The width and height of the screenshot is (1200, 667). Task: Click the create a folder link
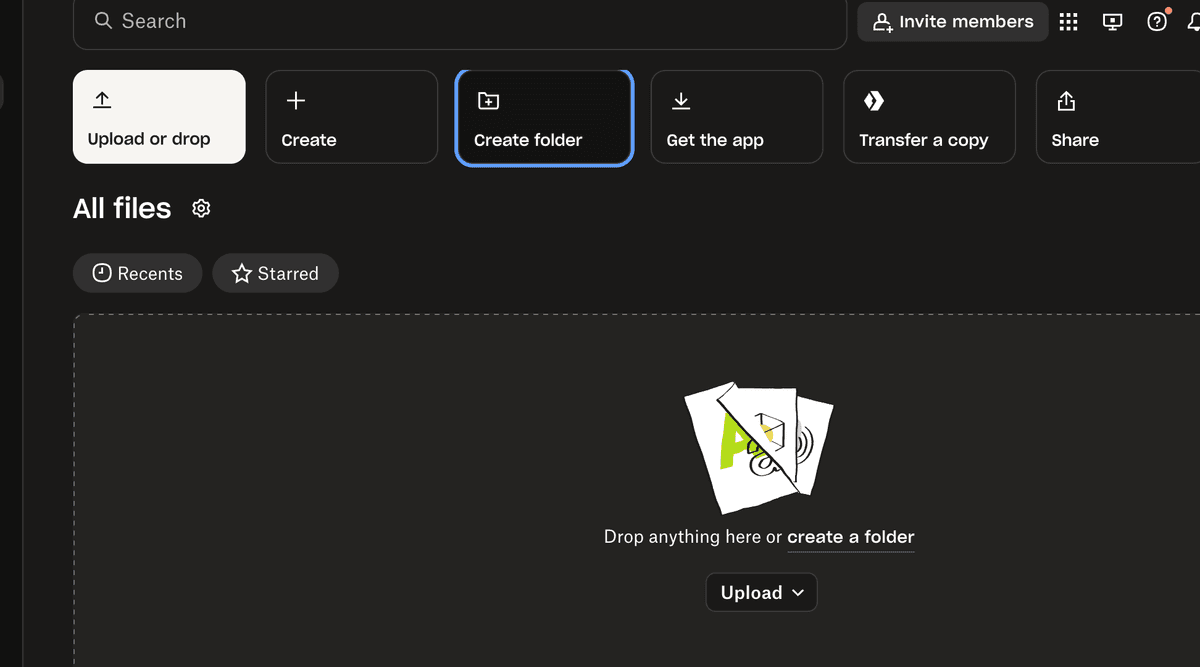coord(851,537)
